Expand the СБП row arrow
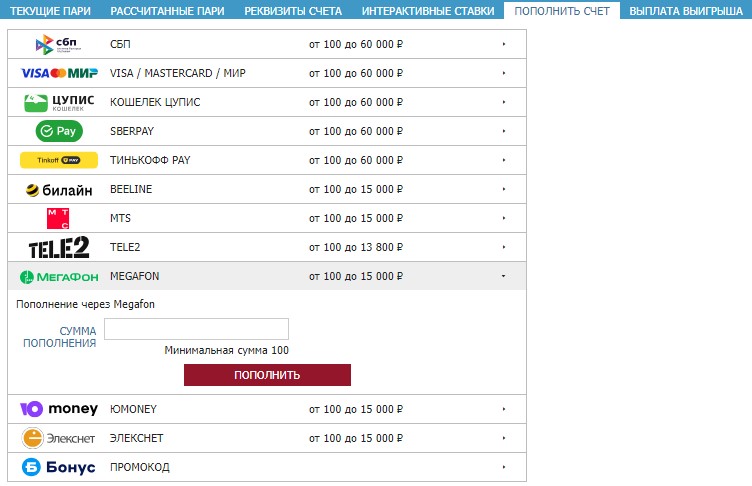 [504, 44]
